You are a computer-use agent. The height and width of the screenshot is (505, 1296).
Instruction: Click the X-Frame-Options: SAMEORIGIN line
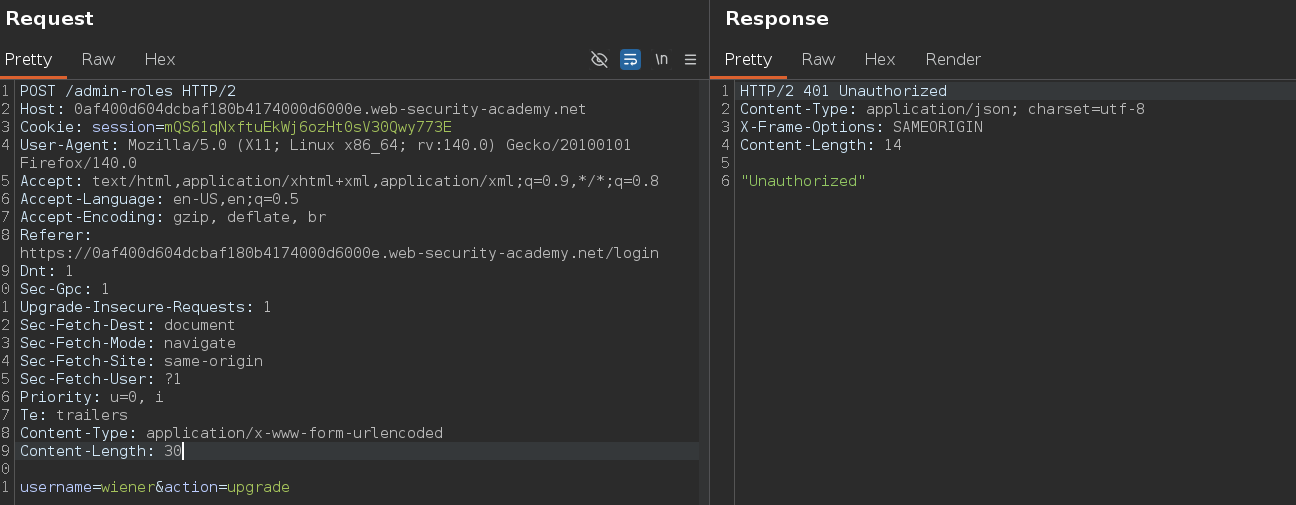tap(861, 127)
